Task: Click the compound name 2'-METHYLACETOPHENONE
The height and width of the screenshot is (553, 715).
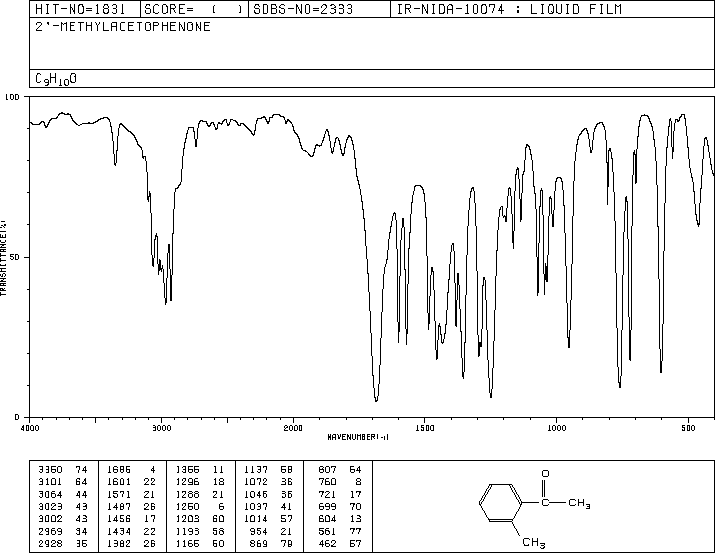Action: click(x=123, y=27)
